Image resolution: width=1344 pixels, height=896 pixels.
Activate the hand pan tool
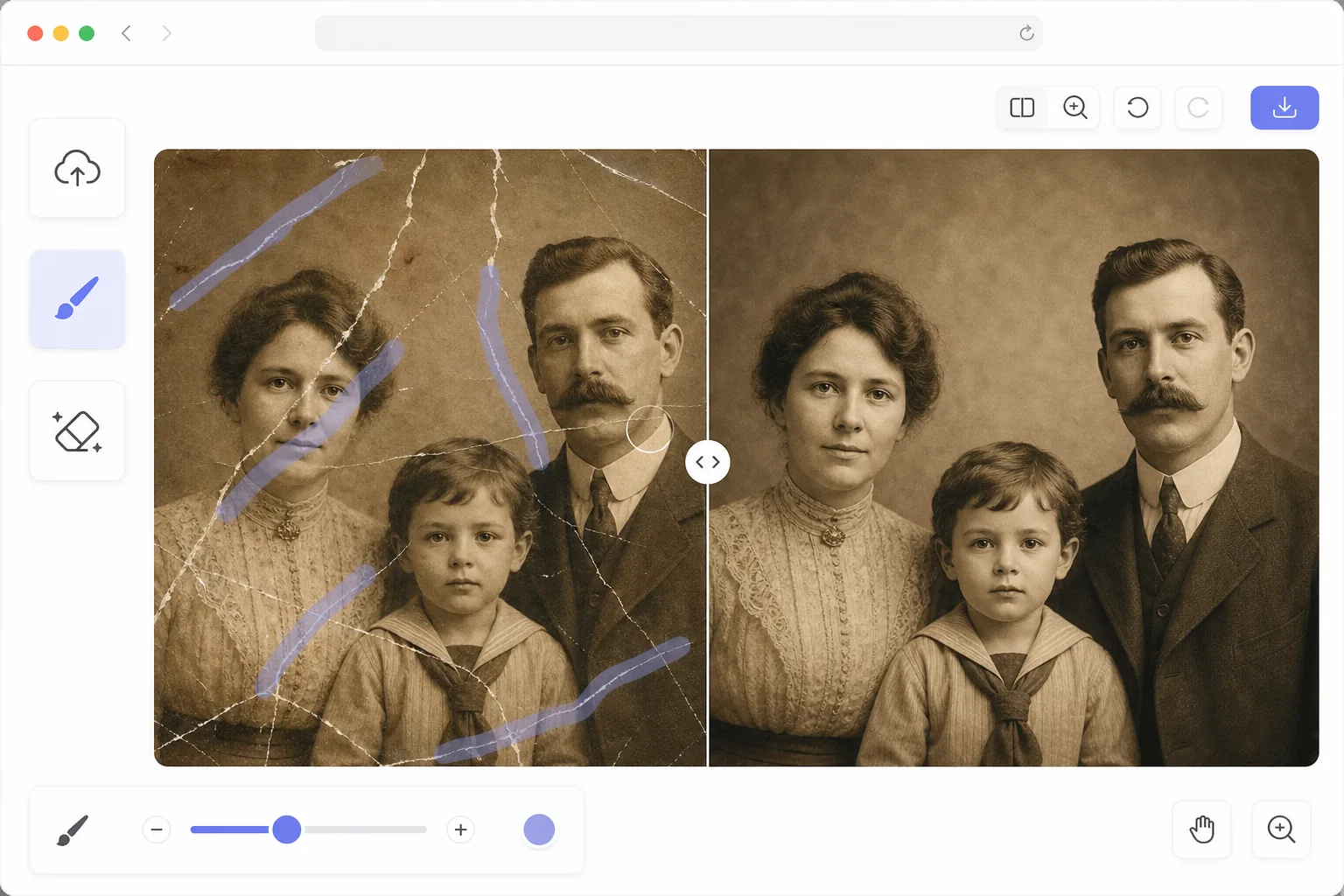[1201, 829]
